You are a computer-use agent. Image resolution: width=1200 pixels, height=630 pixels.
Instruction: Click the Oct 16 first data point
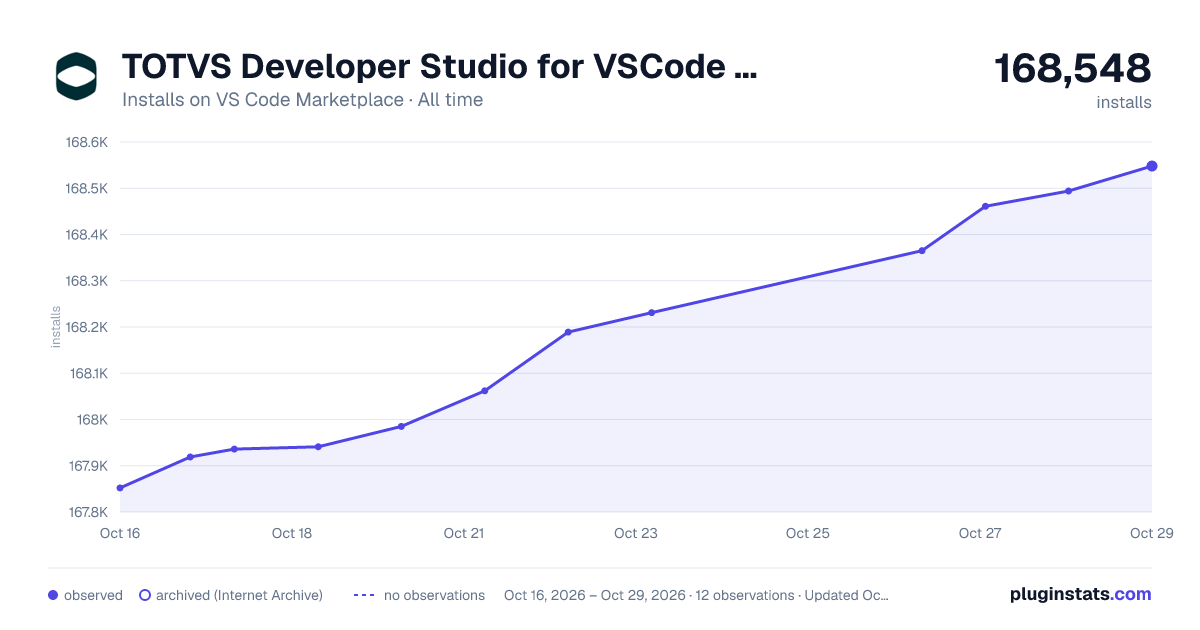point(120,488)
